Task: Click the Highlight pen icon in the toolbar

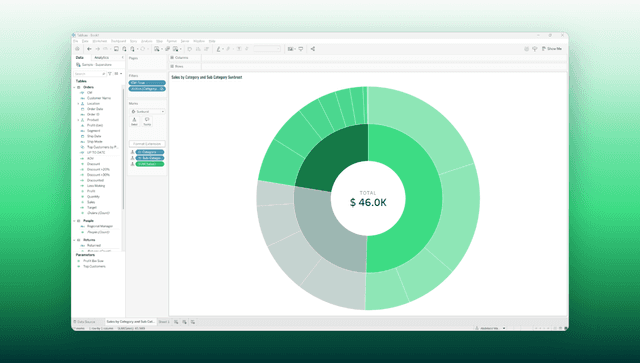Action: click(218, 49)
